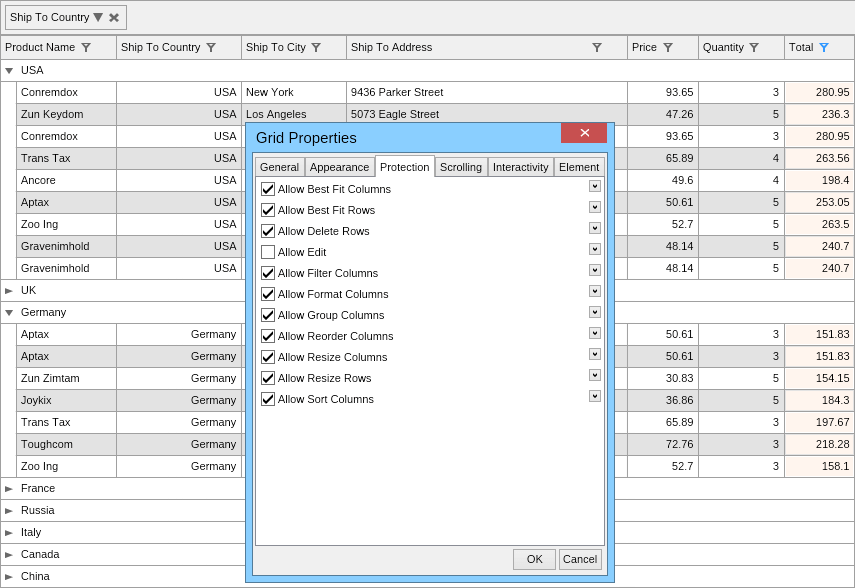The height and width of the screenshot is (588, 855).
Task: Click the Ship To Country column filter icon
Action: (211, 47)
